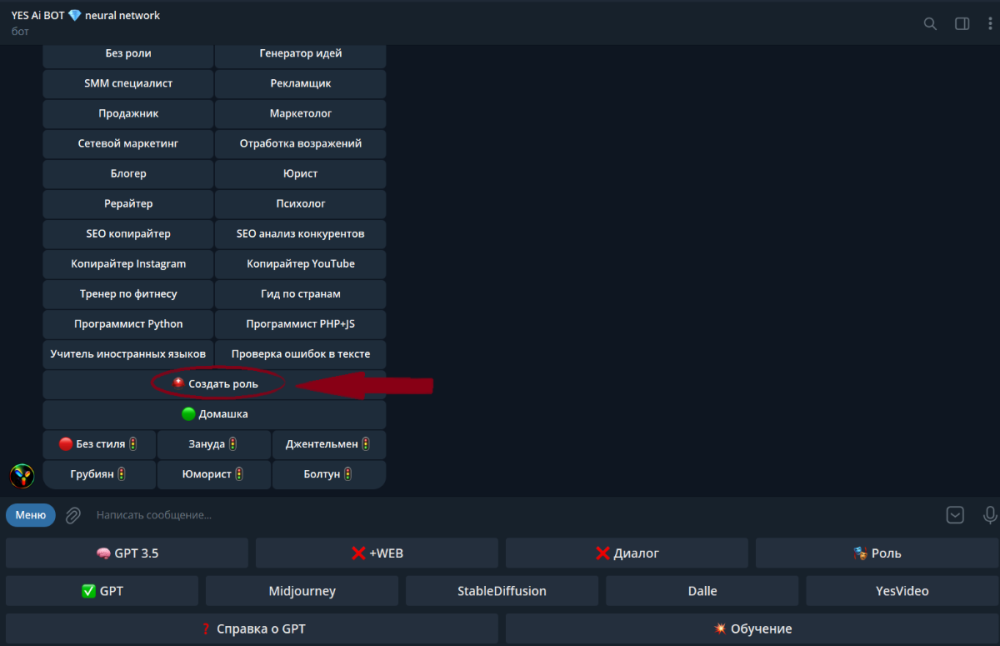The image size is (1000, 646).
Task: Hide the bot keyboard with chevron icon
Action: (x=955, y=515)
